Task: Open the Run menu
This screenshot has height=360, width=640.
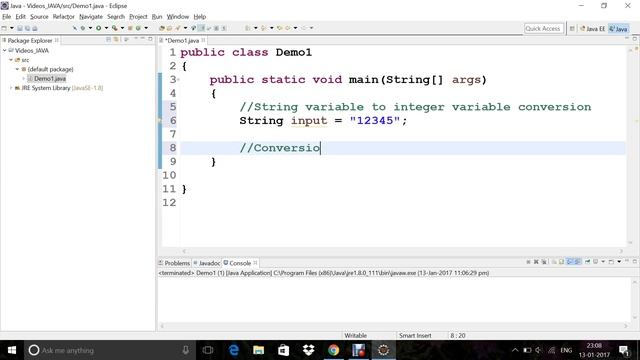Action: (157, 17)
